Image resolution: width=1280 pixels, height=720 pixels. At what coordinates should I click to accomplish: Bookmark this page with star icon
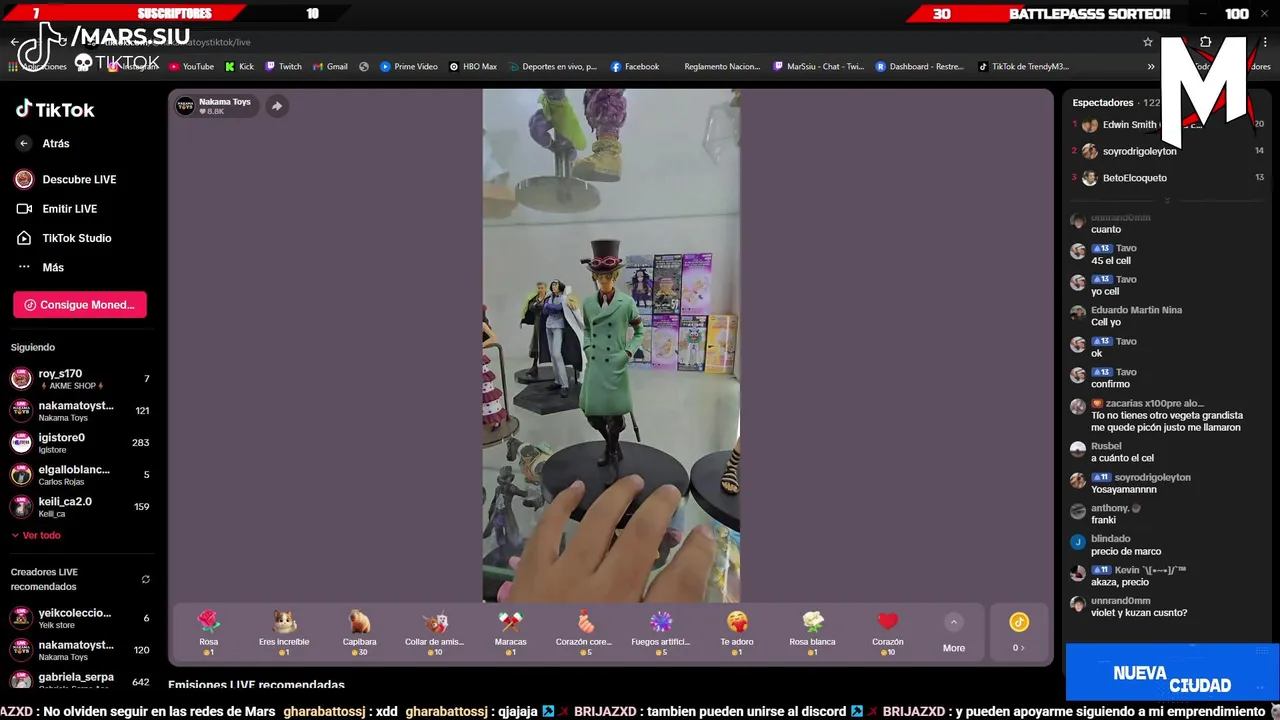(x=1148, y=42)
